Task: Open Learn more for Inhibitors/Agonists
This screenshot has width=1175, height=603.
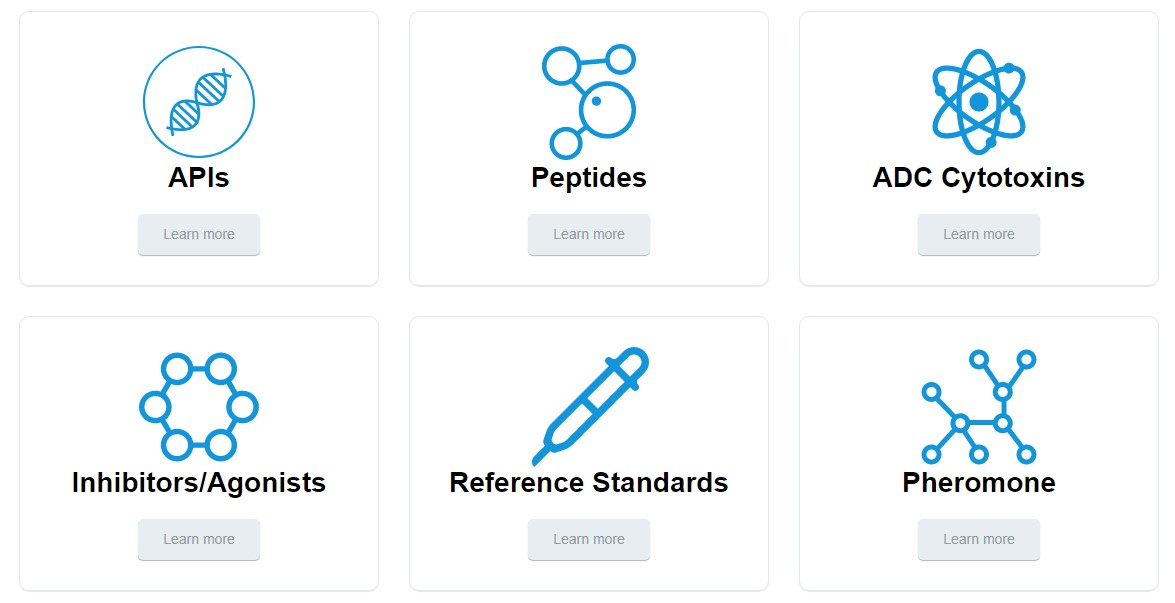Action: coord(199,540)
